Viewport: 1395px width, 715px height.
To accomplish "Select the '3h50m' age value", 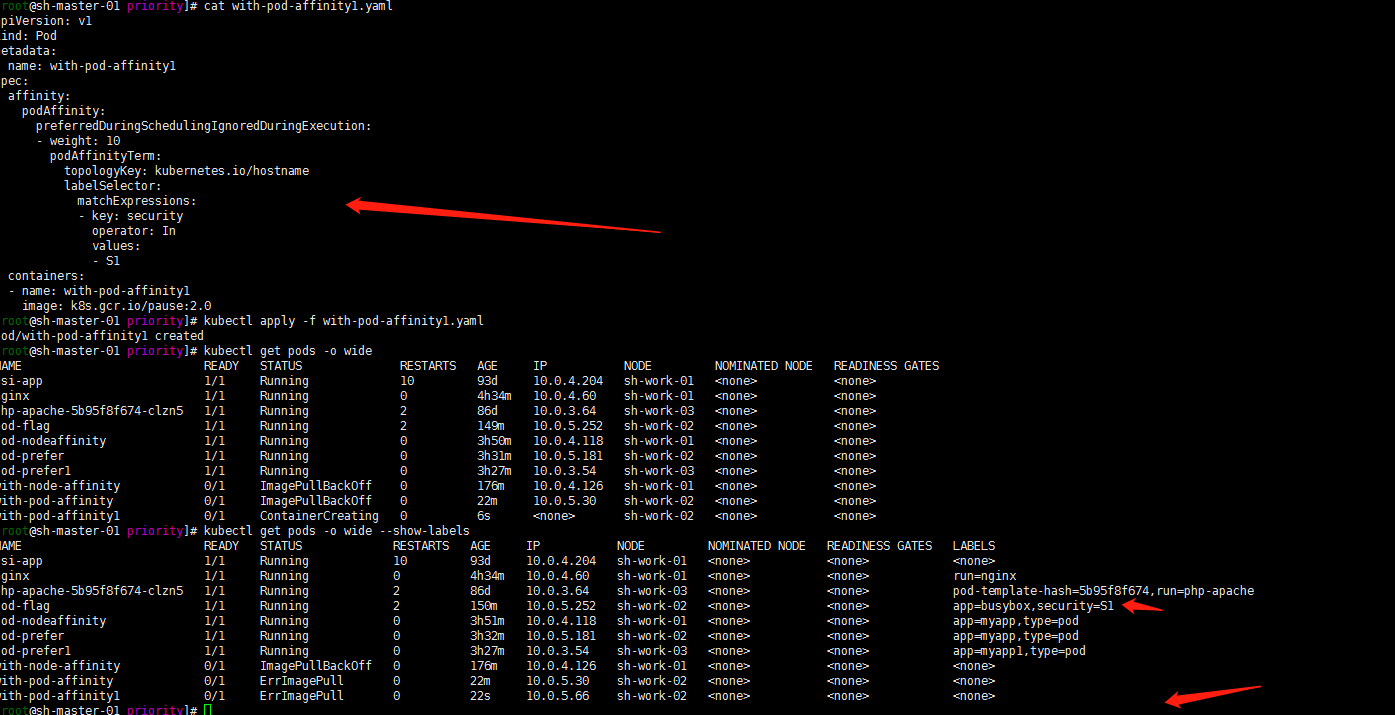I will tap(494, 441).
